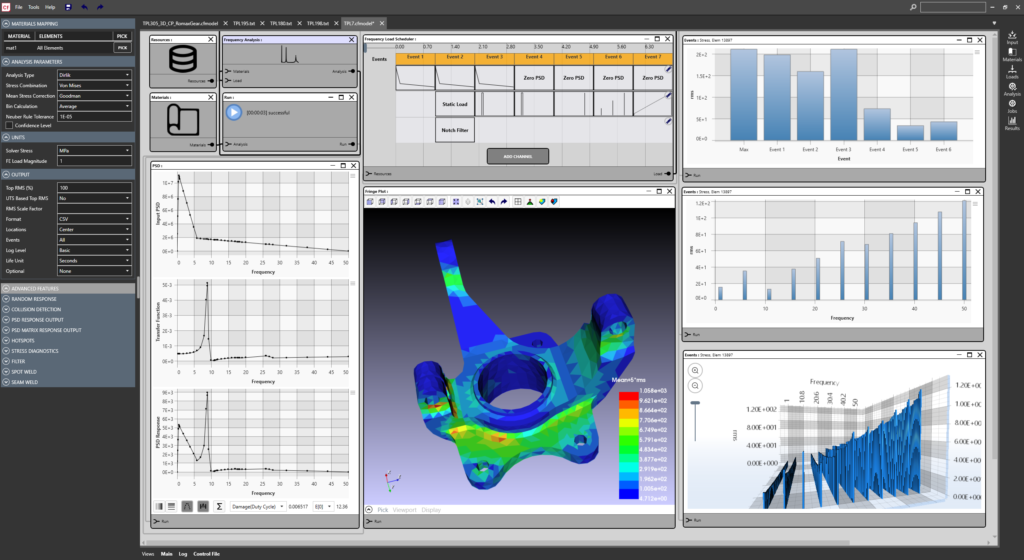This screenshot has height=560, width=1024.
Task: Click the fit-all view icon in Fringe Plot toolbar
Action: (456, 202)
